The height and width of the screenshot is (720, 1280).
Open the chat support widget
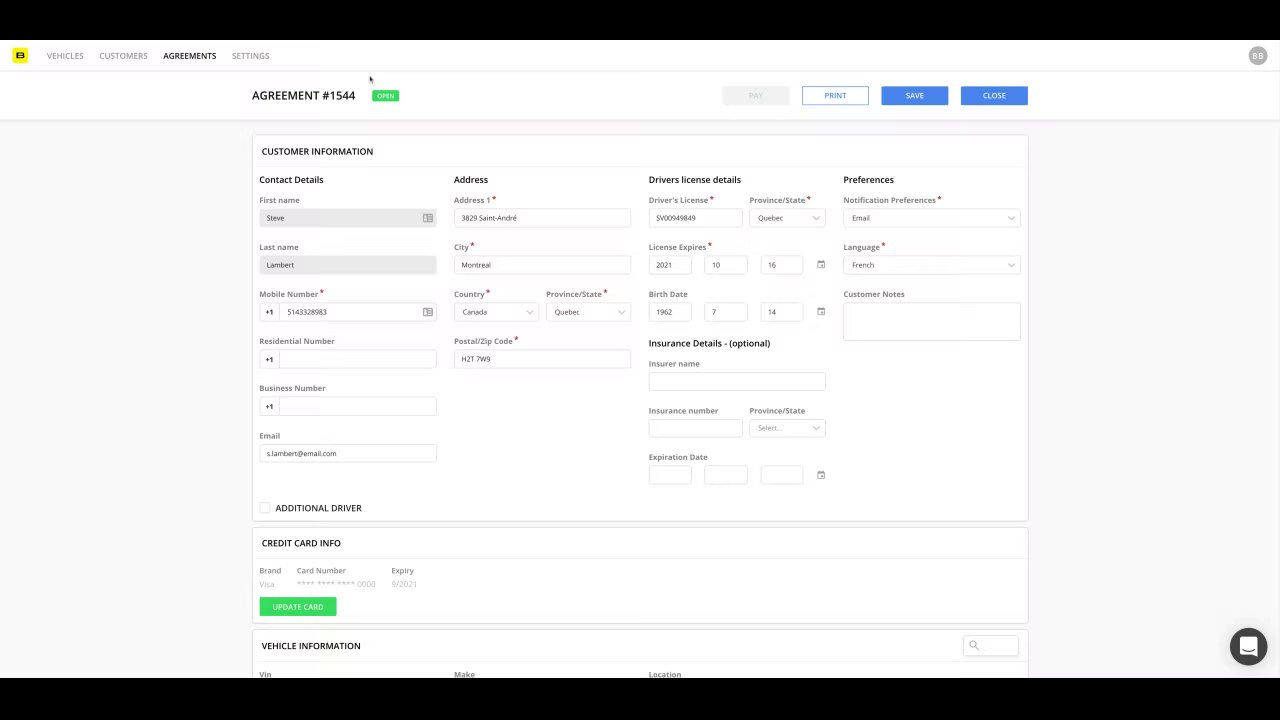point(1248,647)
